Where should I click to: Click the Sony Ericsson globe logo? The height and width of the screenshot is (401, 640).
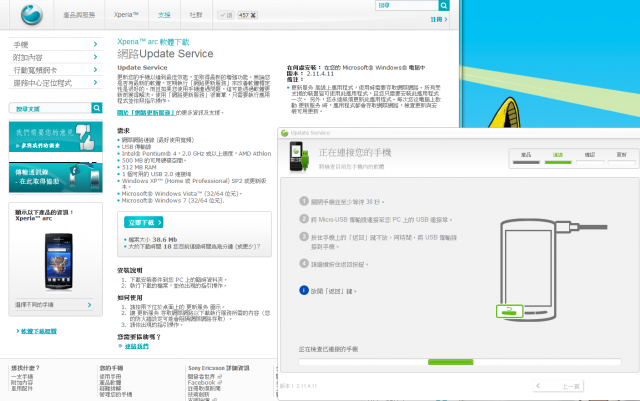point(32,14)
